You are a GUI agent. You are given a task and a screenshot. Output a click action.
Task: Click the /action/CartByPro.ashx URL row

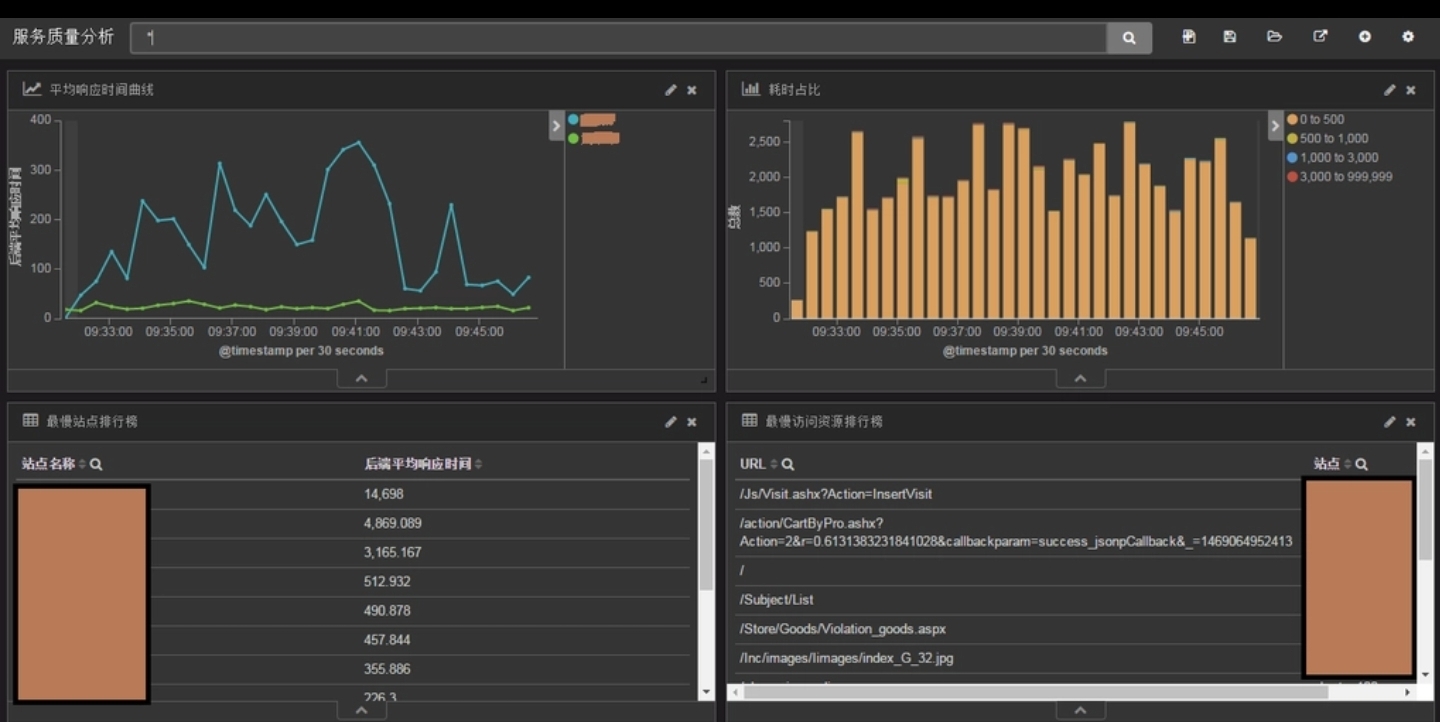(x=1017, y=532)
